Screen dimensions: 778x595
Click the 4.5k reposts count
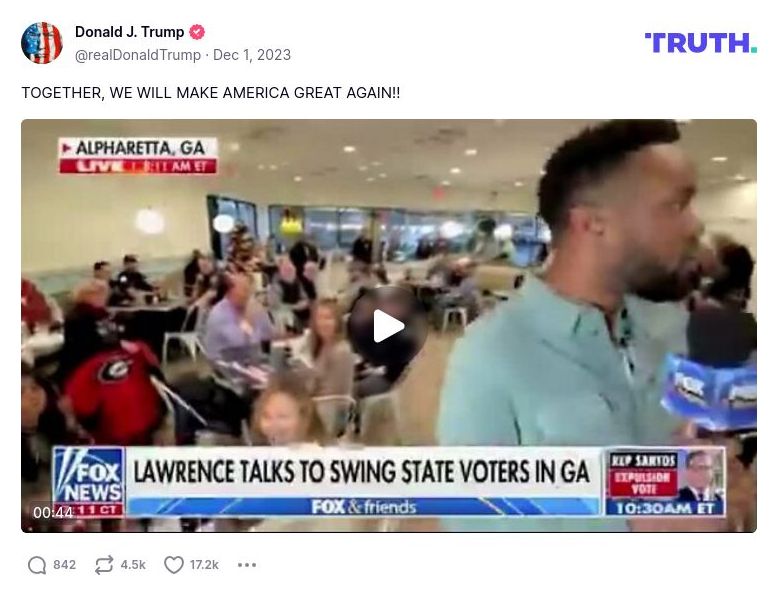pos(133,565)
